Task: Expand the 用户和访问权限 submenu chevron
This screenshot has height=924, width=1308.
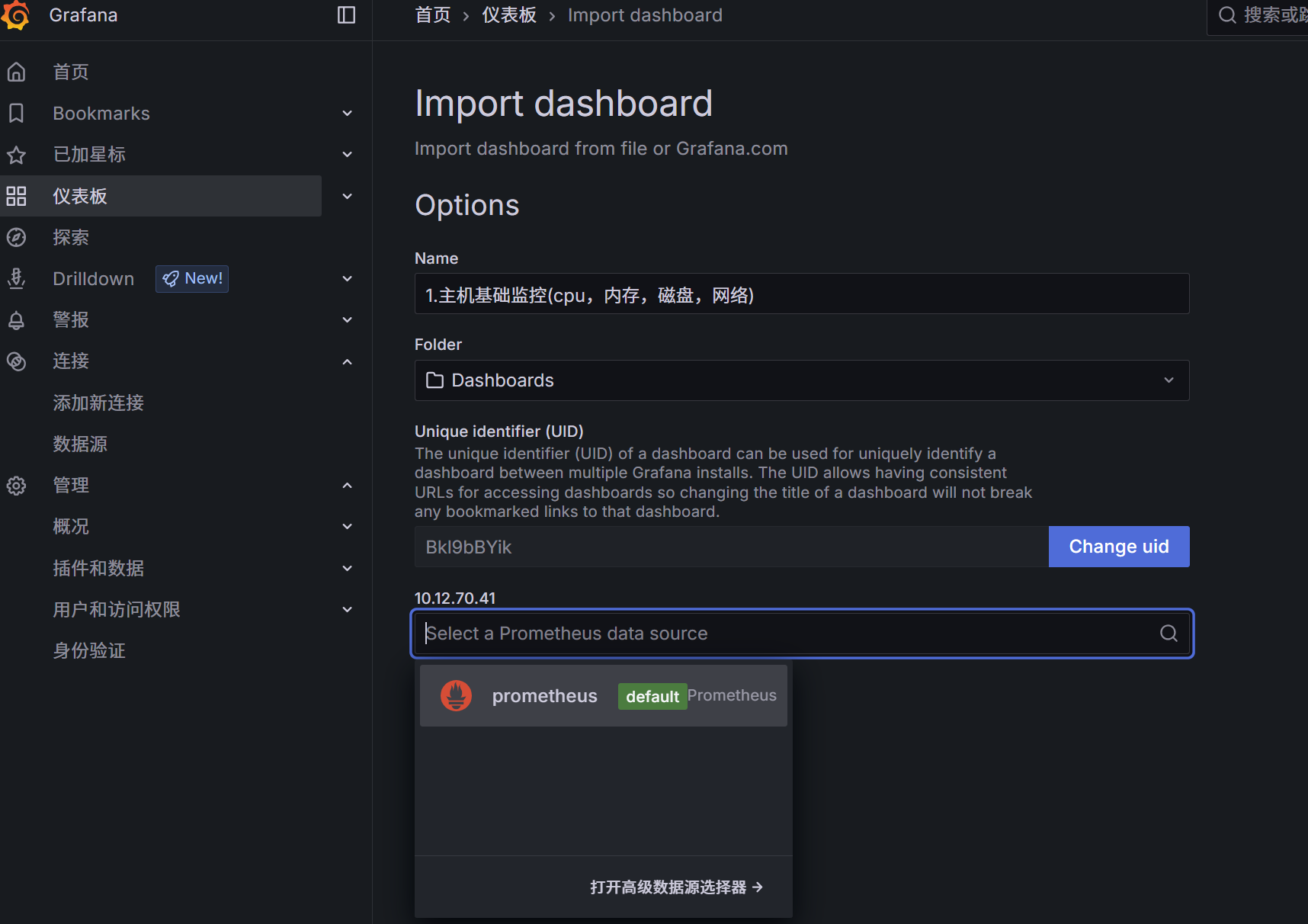Action: [x=347, y=610]
